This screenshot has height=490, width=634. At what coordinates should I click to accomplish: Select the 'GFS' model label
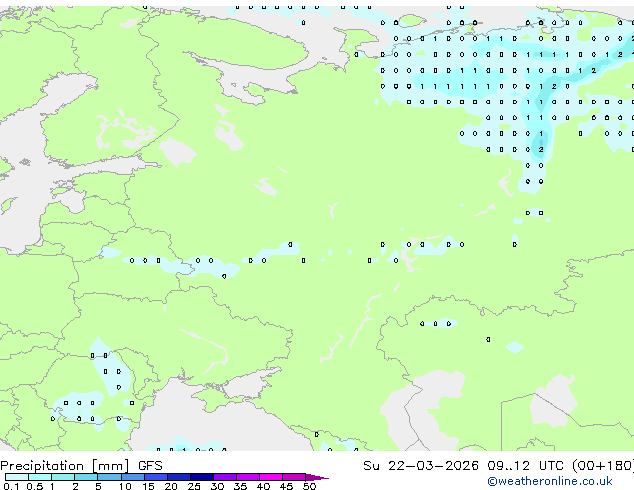[x=150, y=466]
